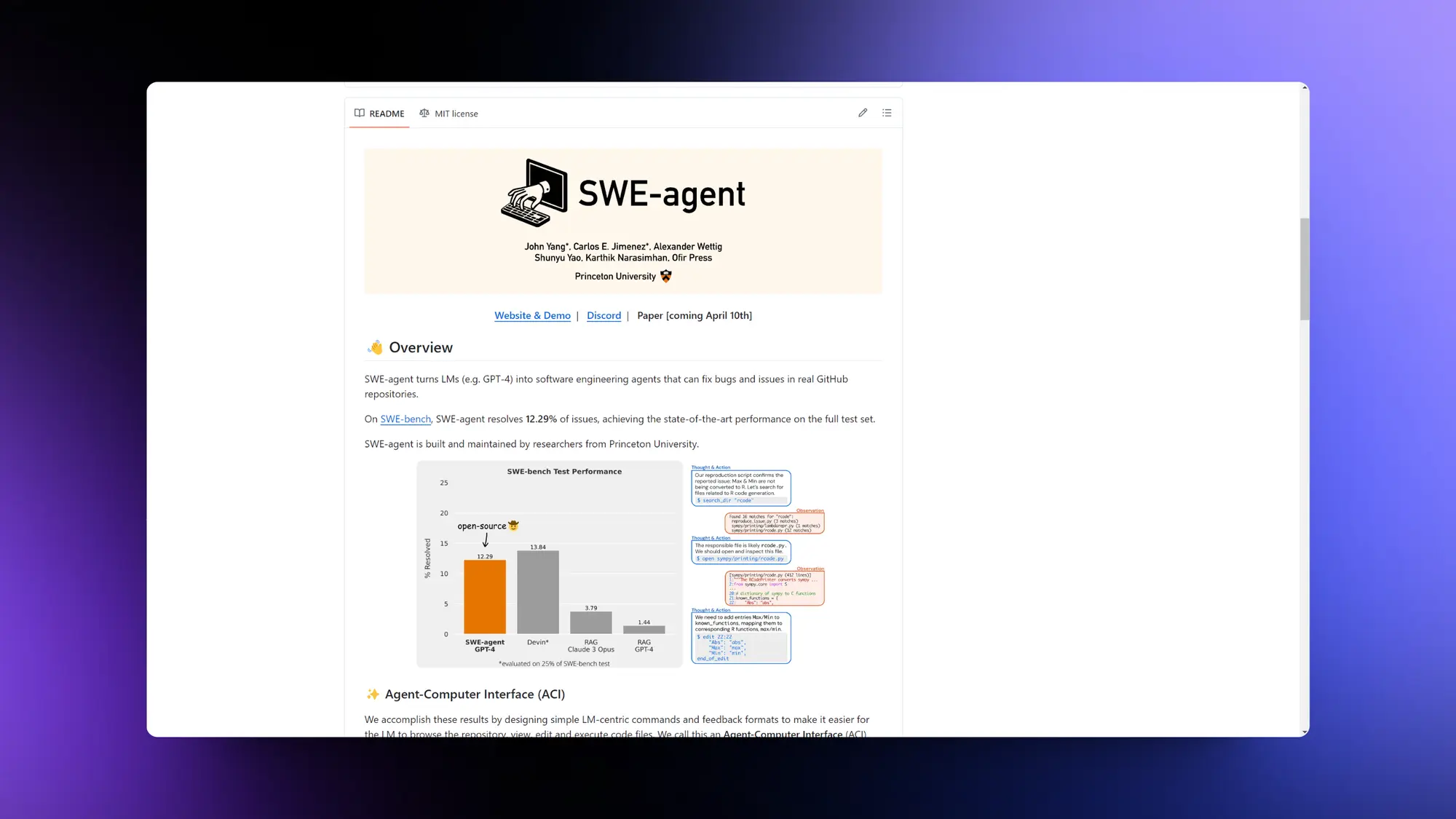Click the scrollbar up arrow
Viewport: 1456px width, 819px height.
pos(1305,87)
